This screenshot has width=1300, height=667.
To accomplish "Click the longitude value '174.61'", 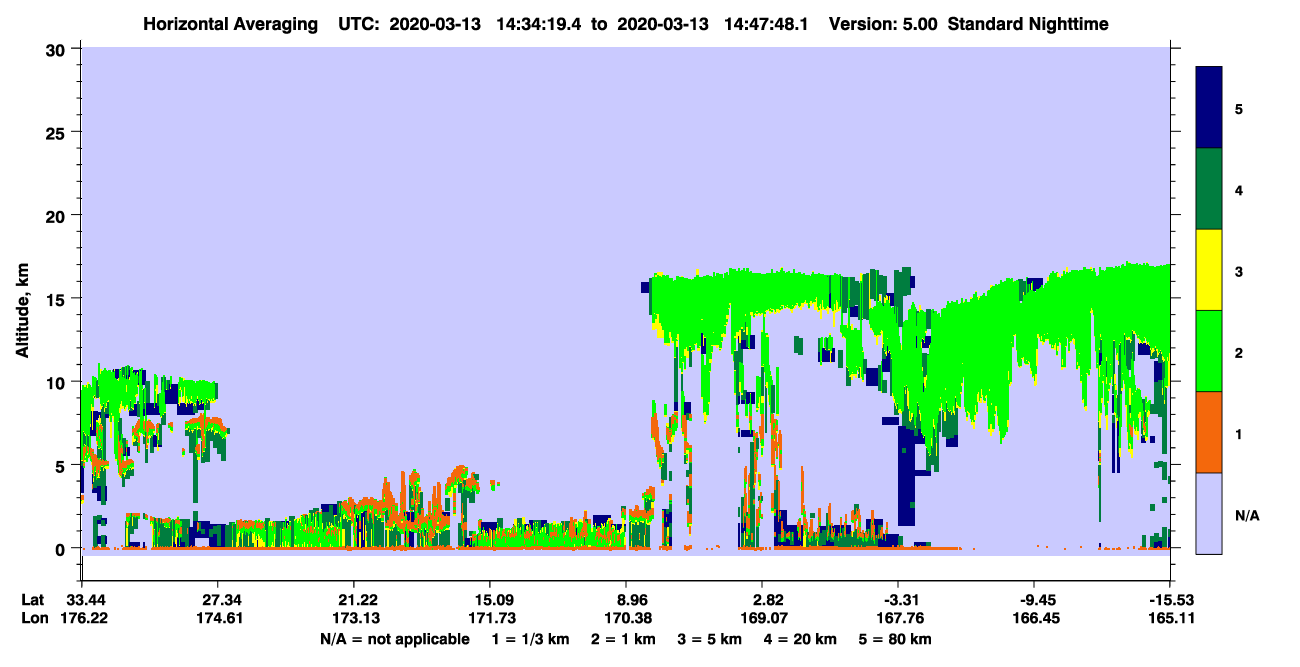I will point(218,619).
